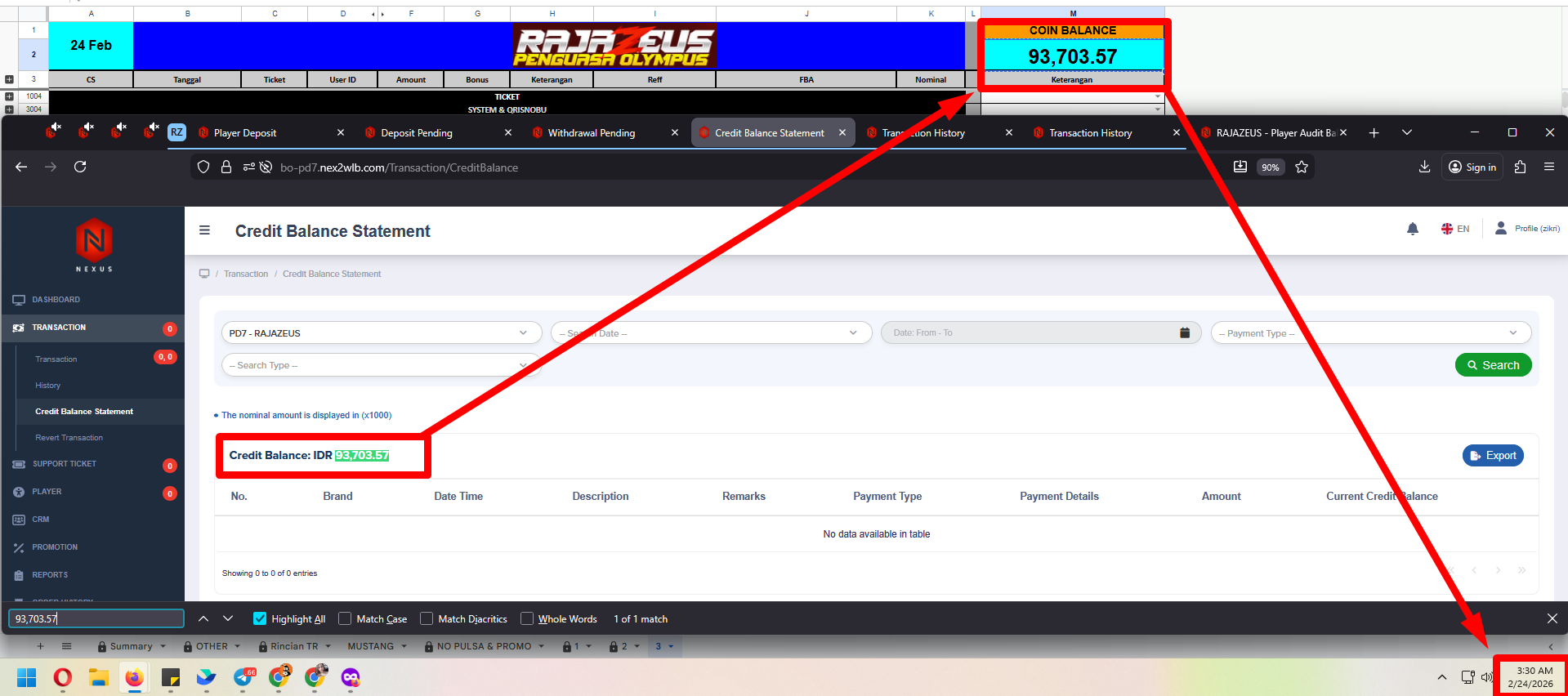Image resolution: width=1568 pixels, height=696 pixels.
Task: Open Firefox downloads panel
Action: click(1424, 167)
